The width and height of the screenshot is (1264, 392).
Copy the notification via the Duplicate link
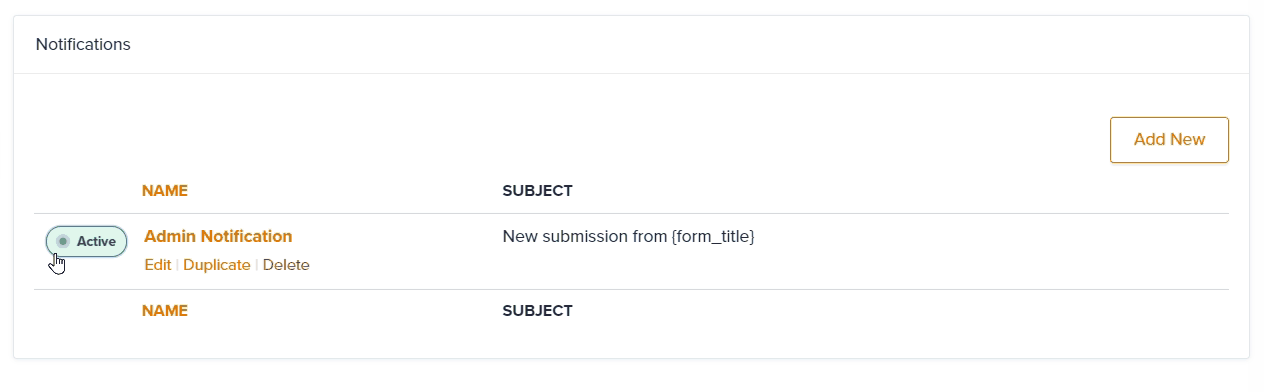(217, 265)
